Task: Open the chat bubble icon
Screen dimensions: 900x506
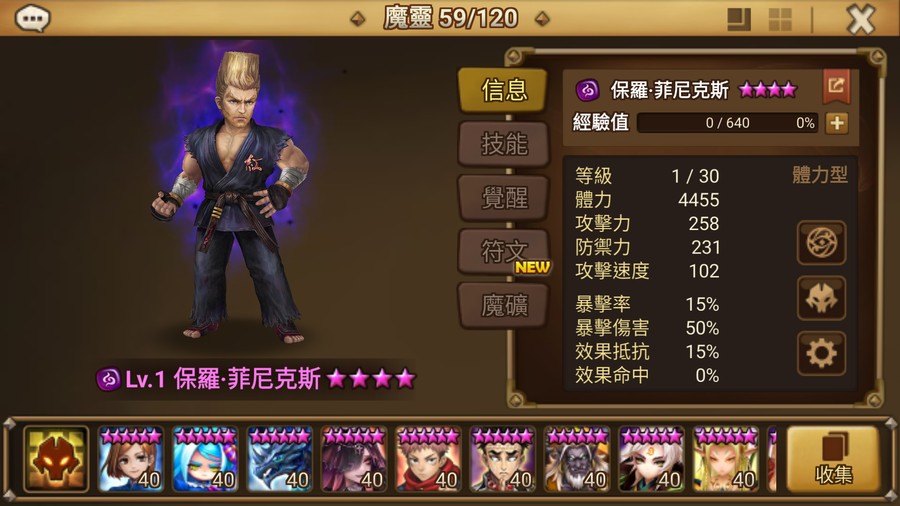Action: coord(33,18)
